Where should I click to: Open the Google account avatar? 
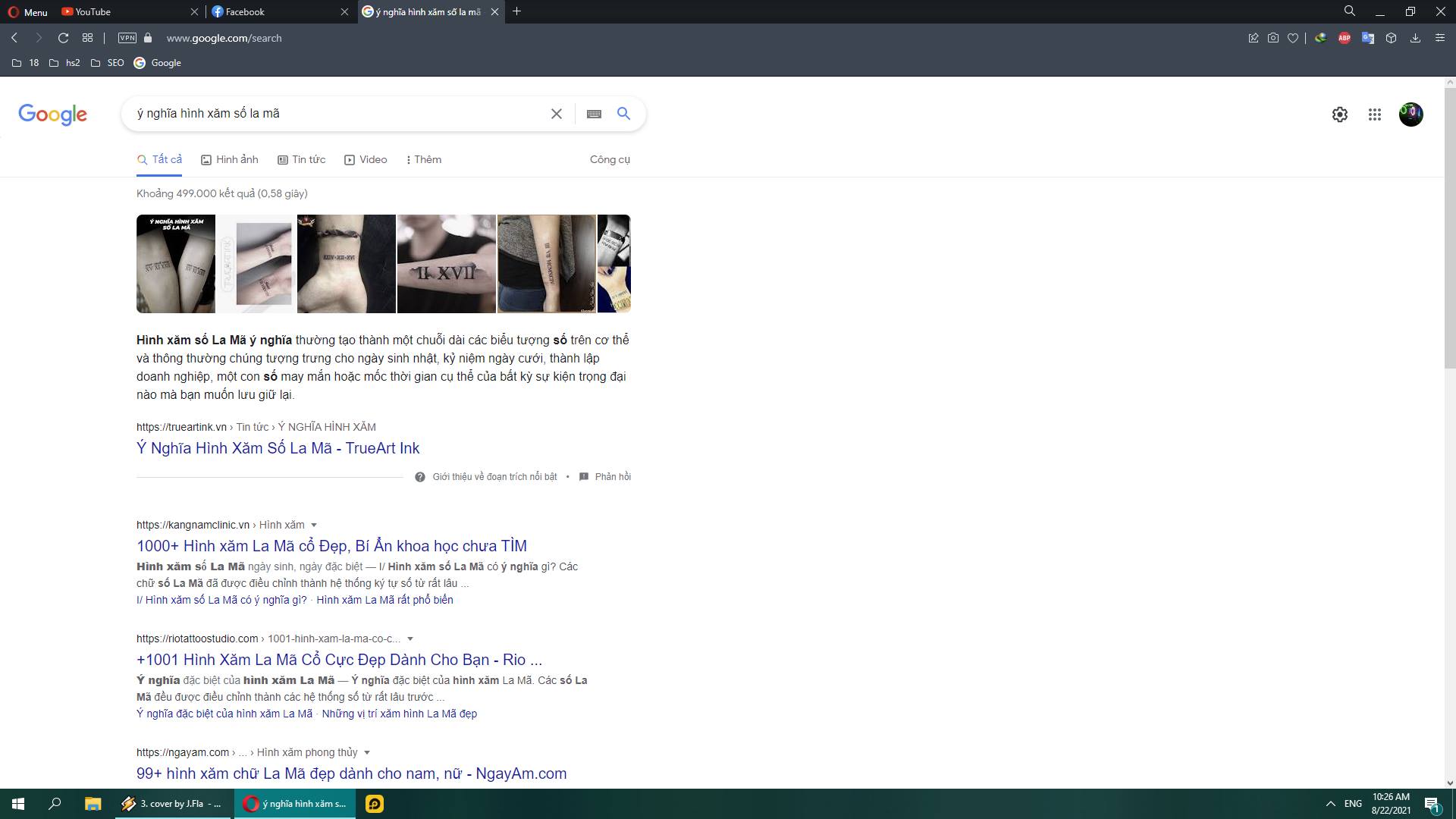[x=1411, y=115]
